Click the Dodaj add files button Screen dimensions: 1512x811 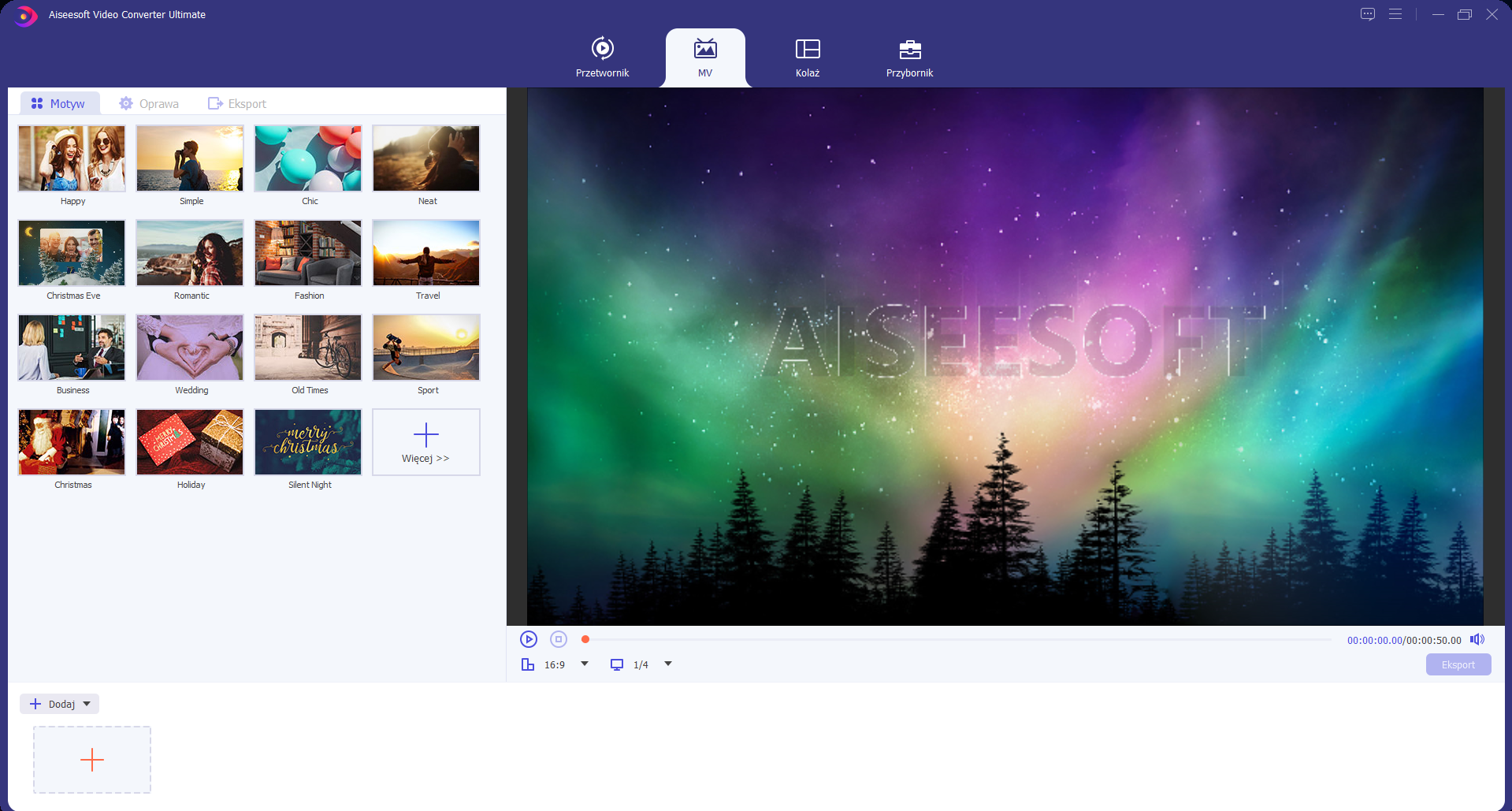[x=53, y=704]
